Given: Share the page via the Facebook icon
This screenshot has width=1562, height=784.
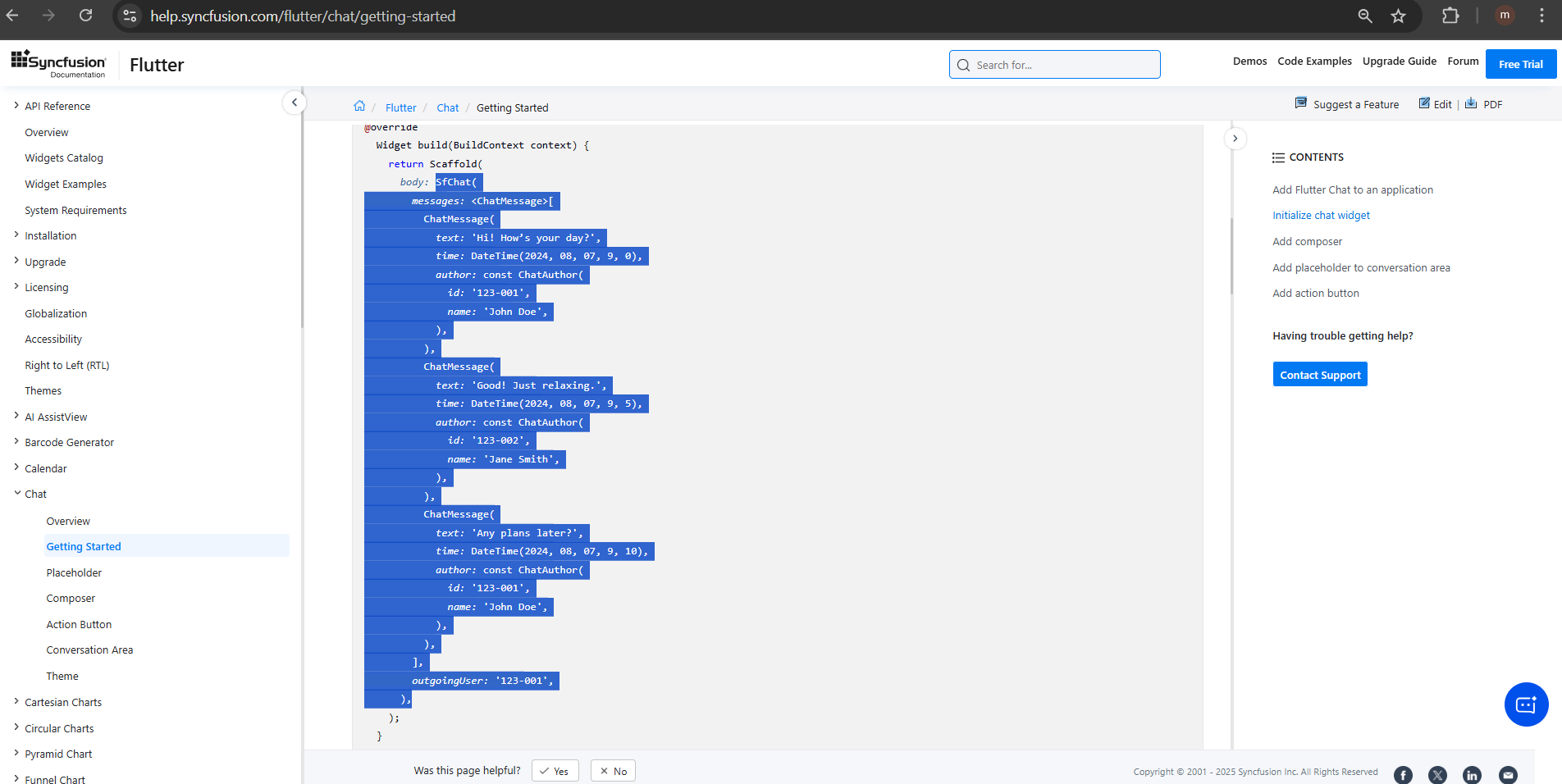Looking at the screenshot, I should point(1403,775).
